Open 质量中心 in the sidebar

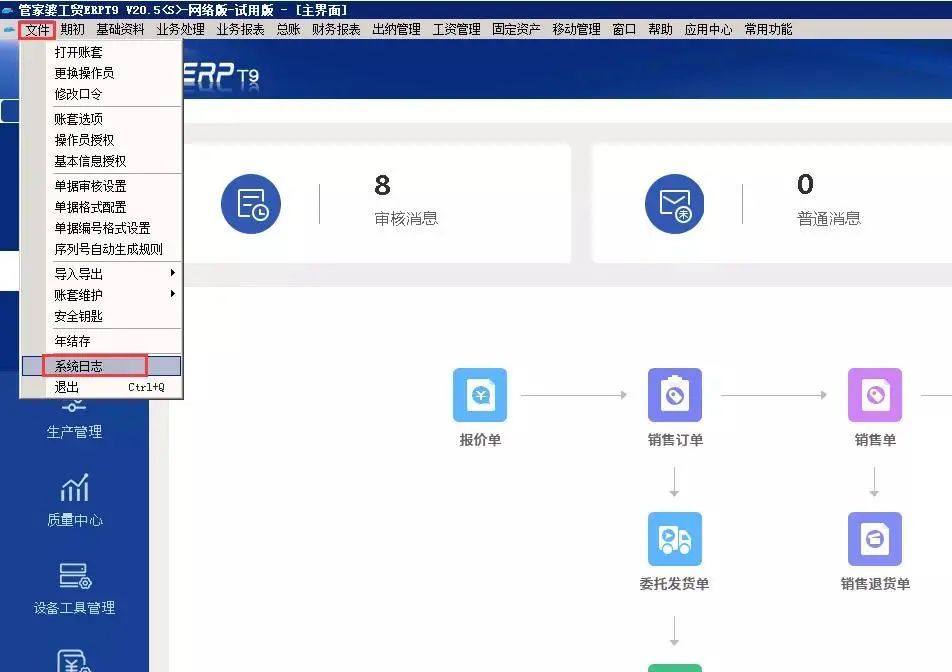pos(75,500)
